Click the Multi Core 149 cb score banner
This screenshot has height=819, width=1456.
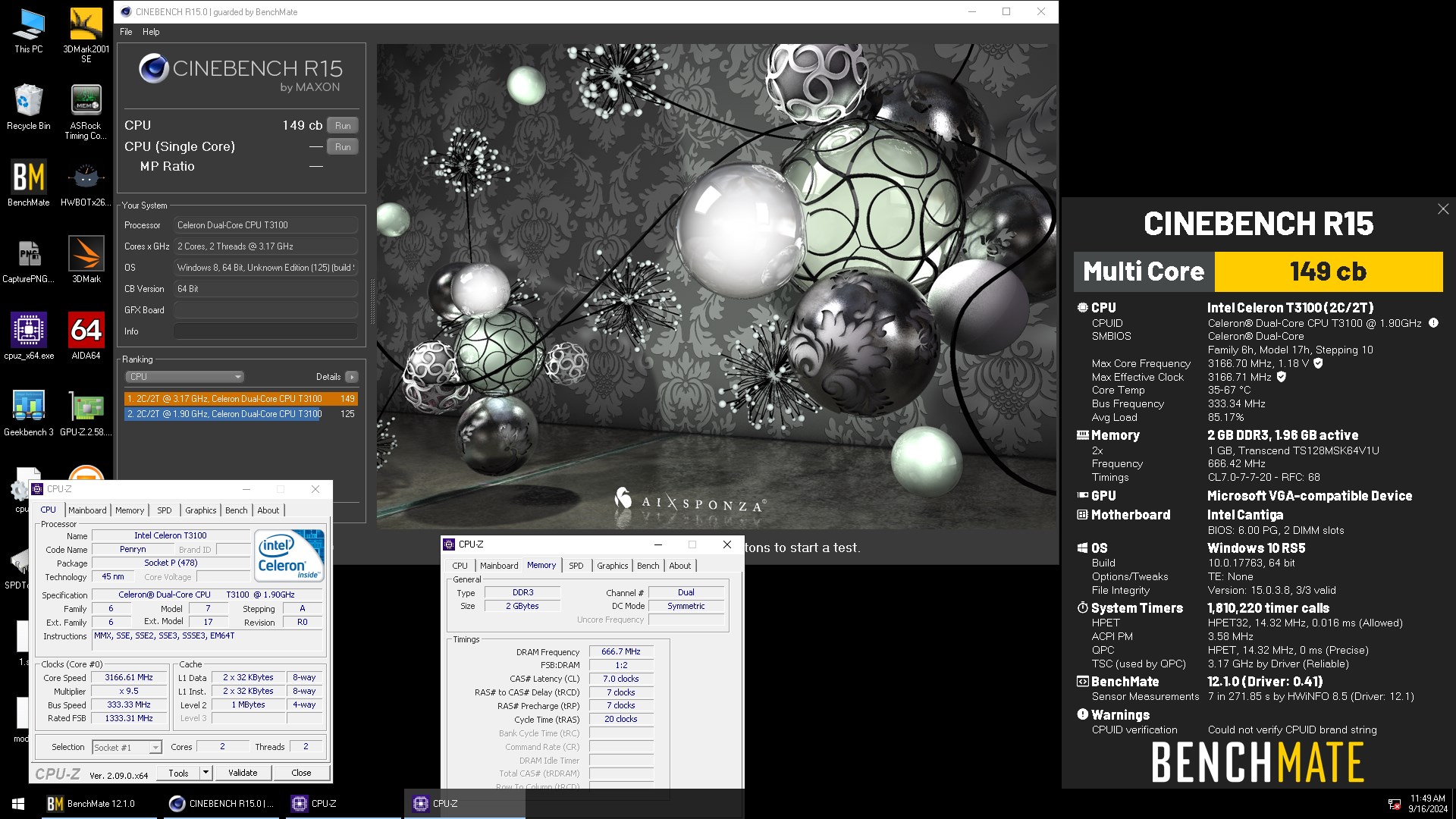click(1258, 271)
